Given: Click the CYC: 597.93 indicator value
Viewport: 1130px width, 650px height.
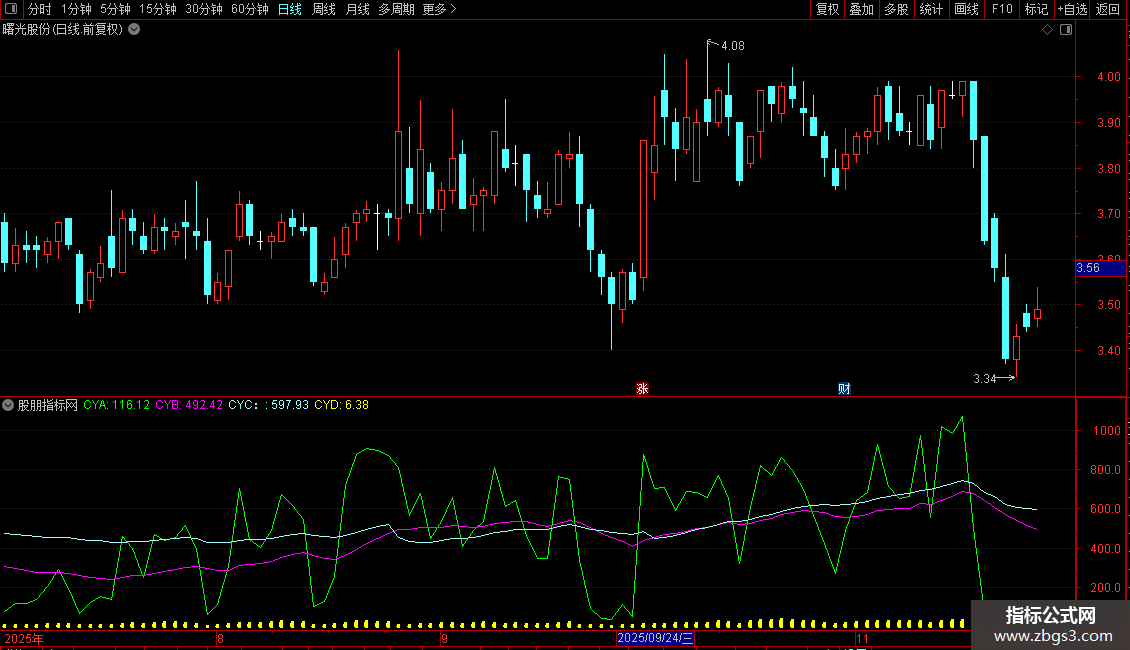Looking at the screenshot, I should [268, 405].
